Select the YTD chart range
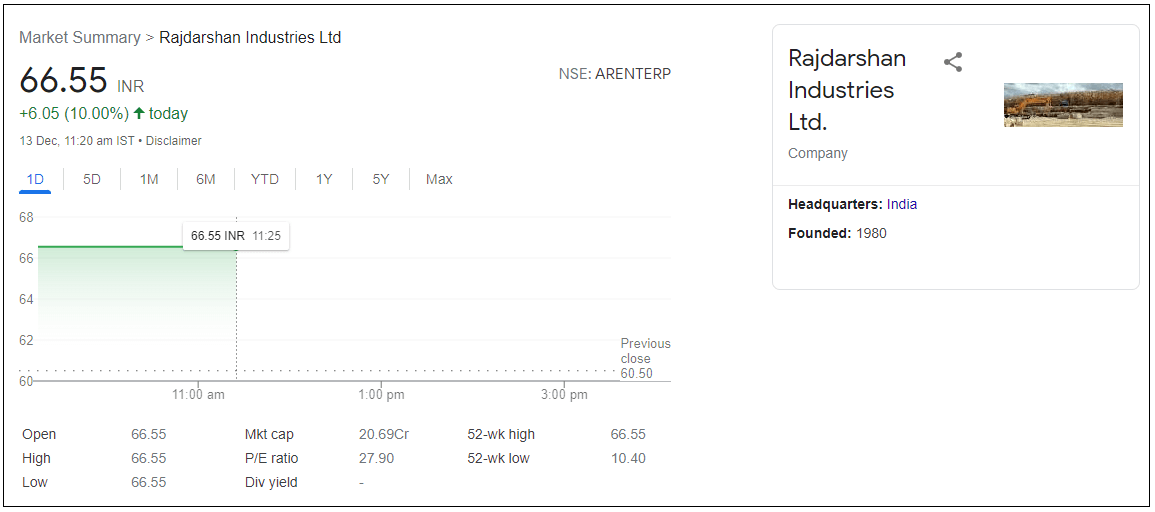Viewport: 1155px width, 512px height. coord(265,180)
